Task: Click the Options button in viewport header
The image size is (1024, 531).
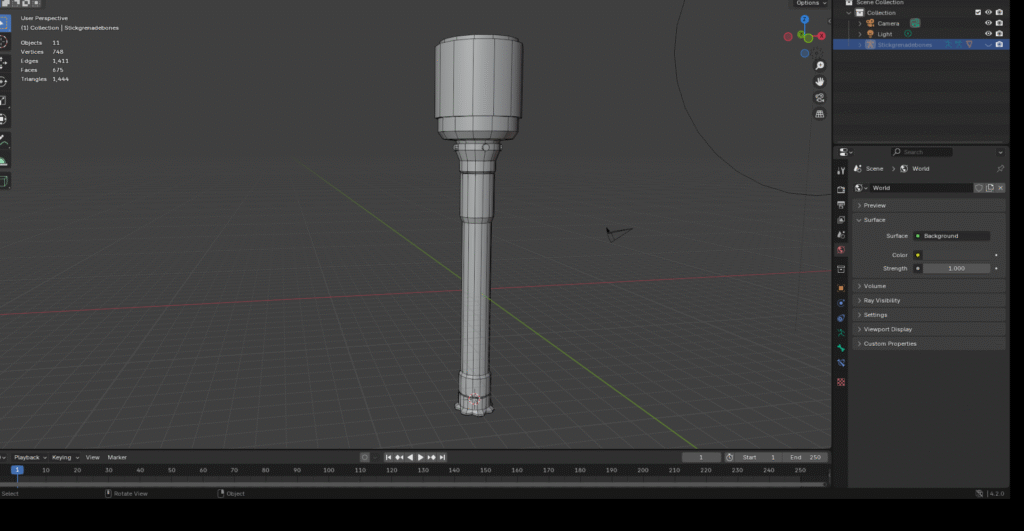Action: pos(808,4)
